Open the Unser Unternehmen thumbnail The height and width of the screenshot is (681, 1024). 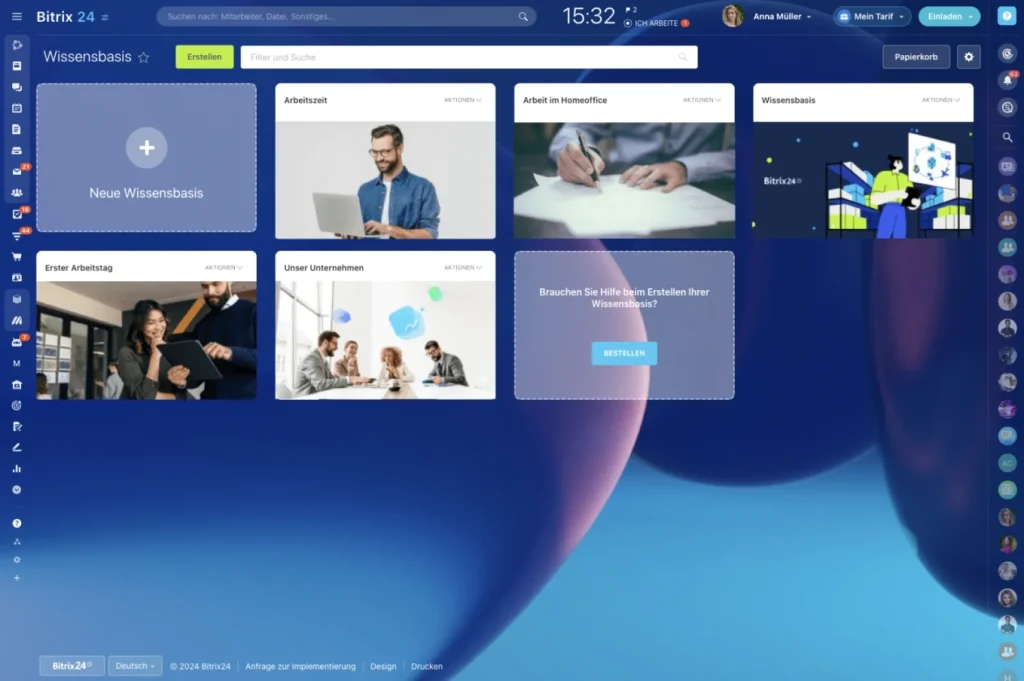point(385,340)
